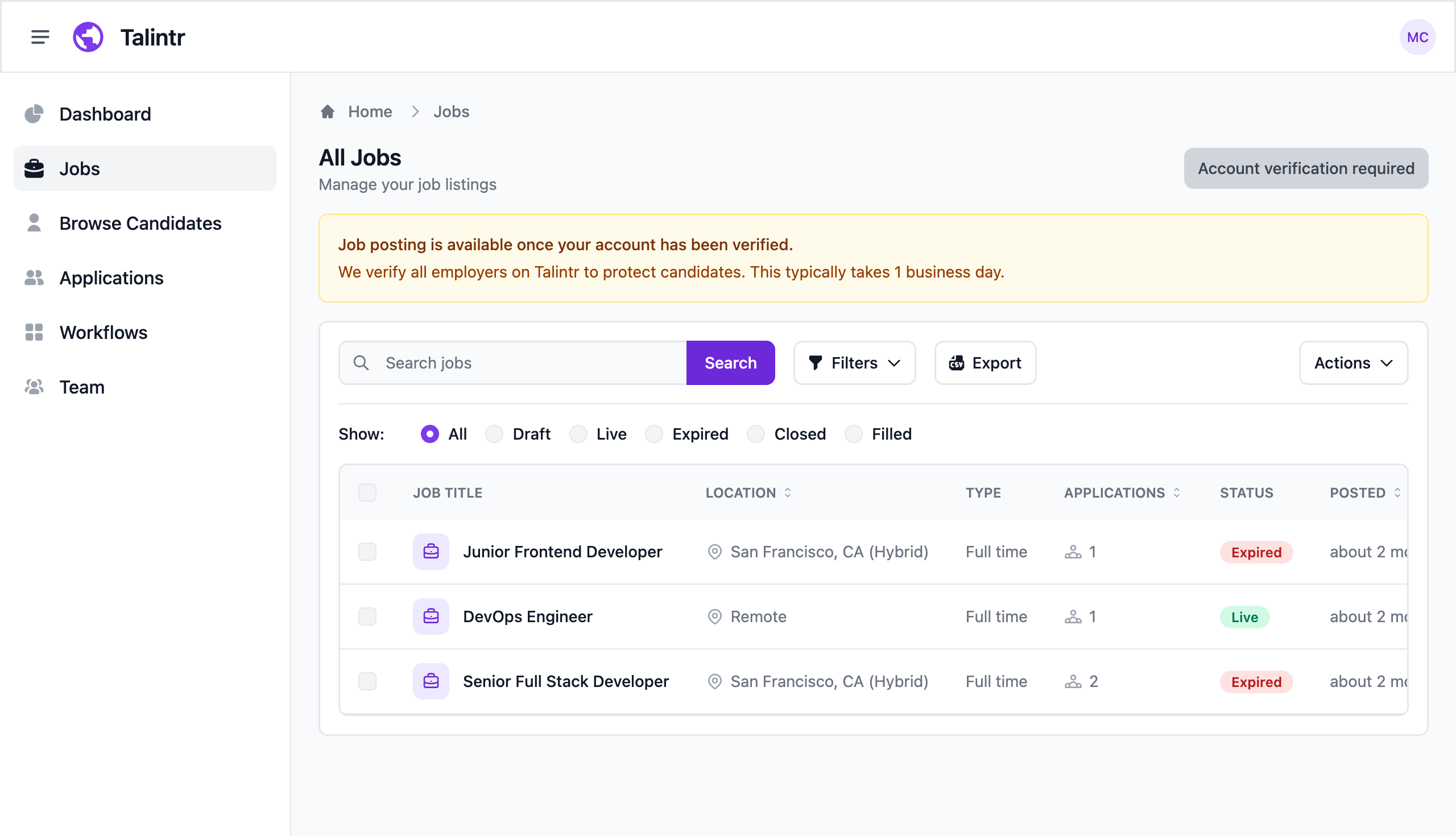
Task: Sort by the Posted column arrows
Action: pyautogui.click(x=1396, y=492)
